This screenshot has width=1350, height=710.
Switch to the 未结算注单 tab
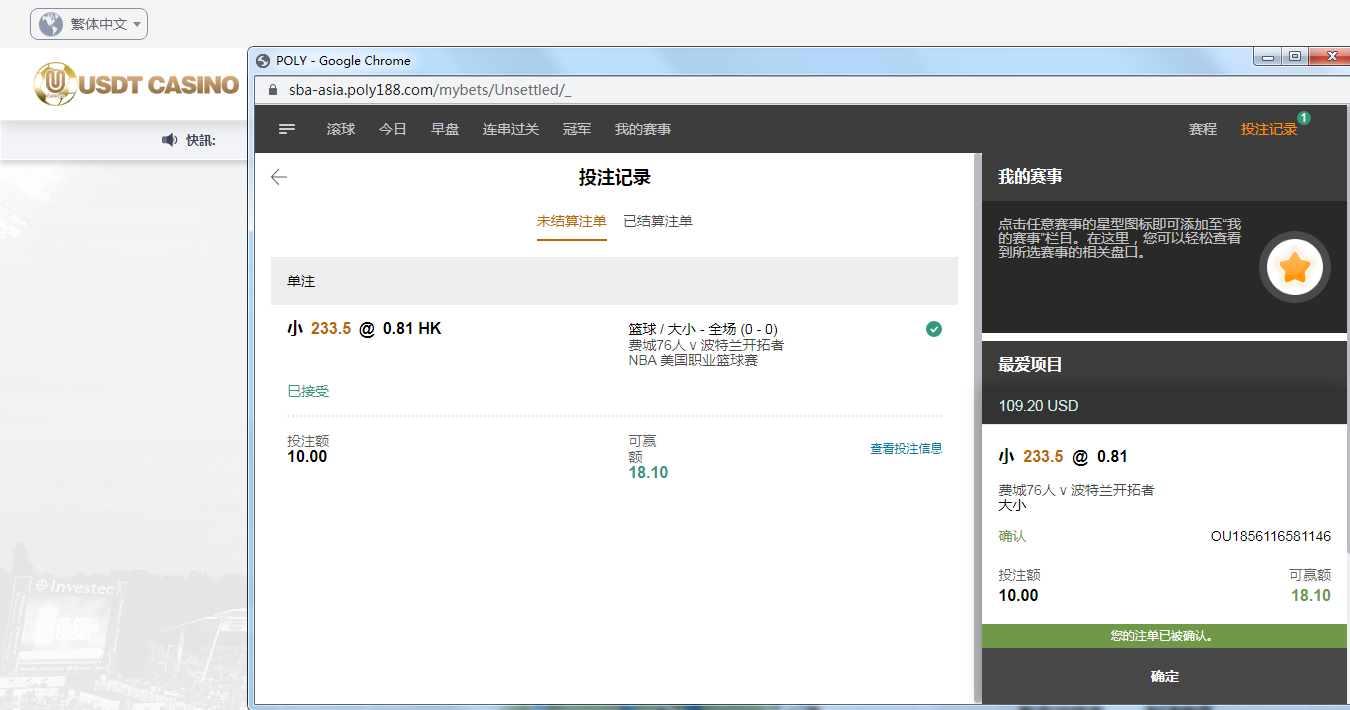pos(572,221)
